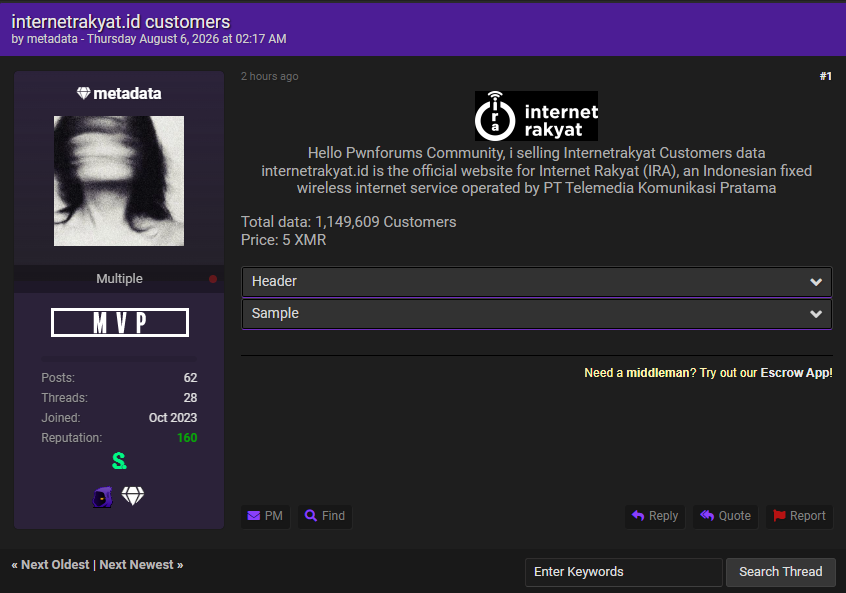Image resolution: width=846 pixels, height=593 pixels.
Task: Click the Posts count 62
Action: [x=190, y=378]
